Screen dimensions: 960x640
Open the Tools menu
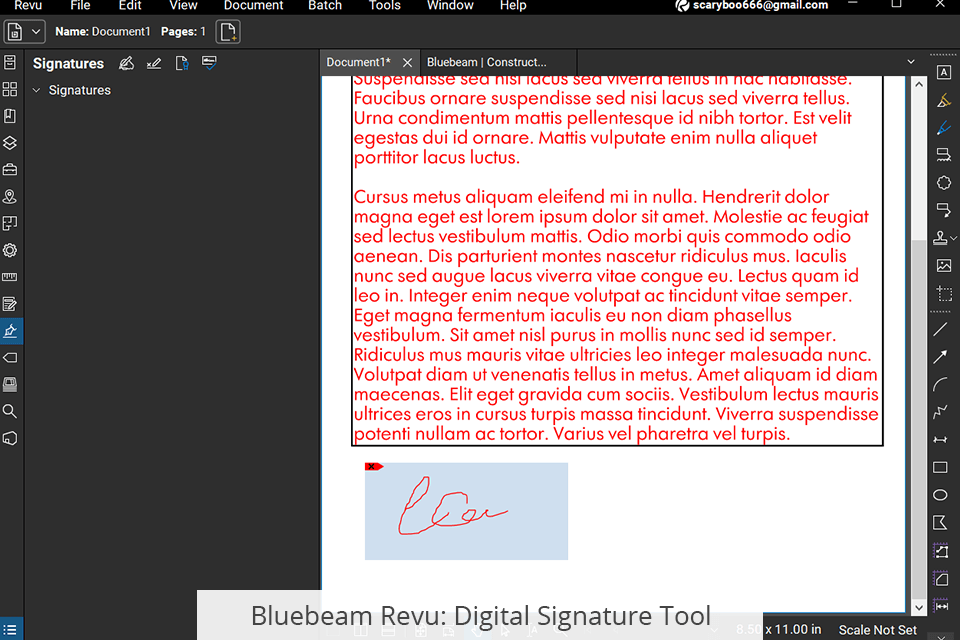point(384,6)
